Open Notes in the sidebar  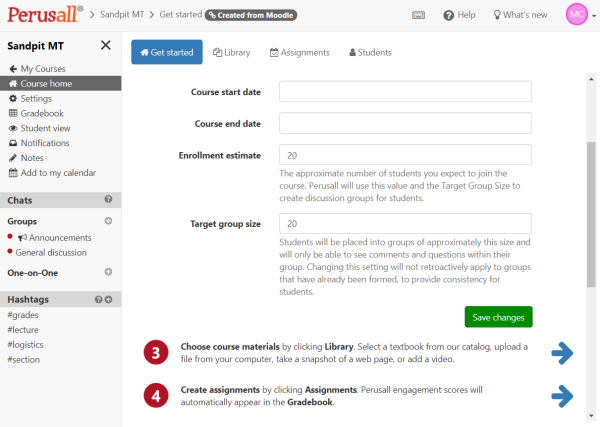[x=26, y=158]
